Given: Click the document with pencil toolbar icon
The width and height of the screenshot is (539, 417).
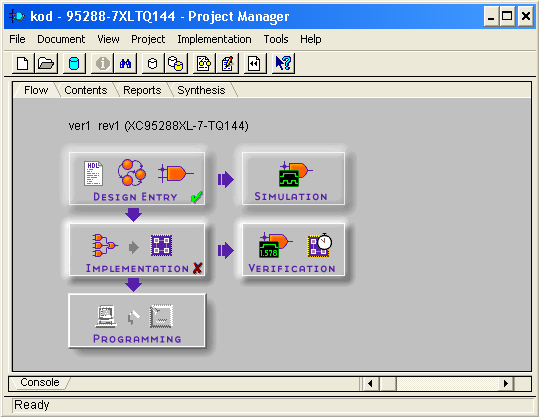Looking at the screenshot, I should pos(227,64).
